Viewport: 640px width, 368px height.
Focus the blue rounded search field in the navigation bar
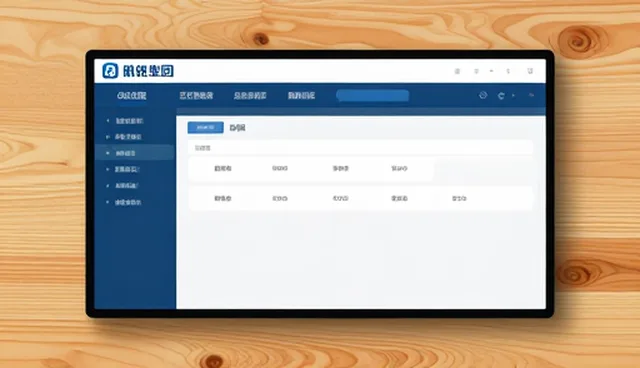point(373,95)
